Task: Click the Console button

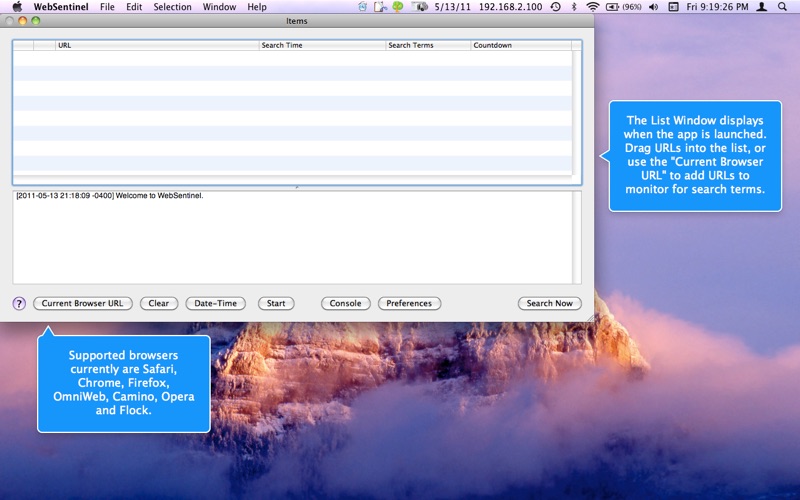Action: tap(345, 304)
